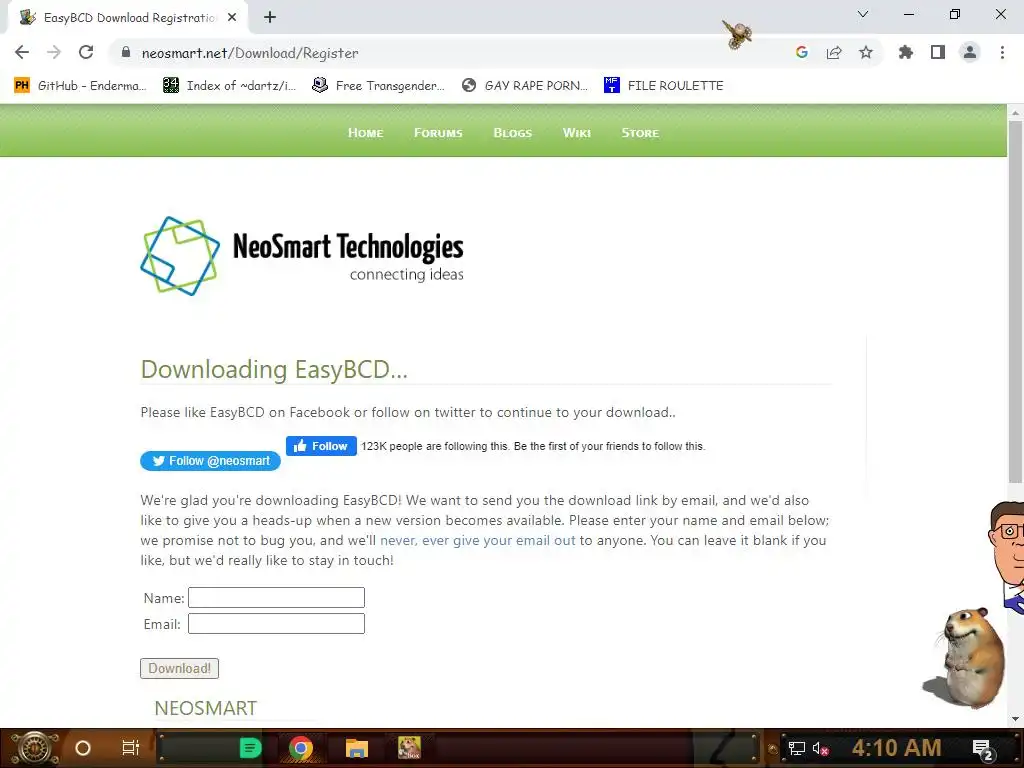The height and width of the screenshot is (768, 1024).
Task: Switch to Chrome in the taskbar
Action: click(x=301, y=748)
